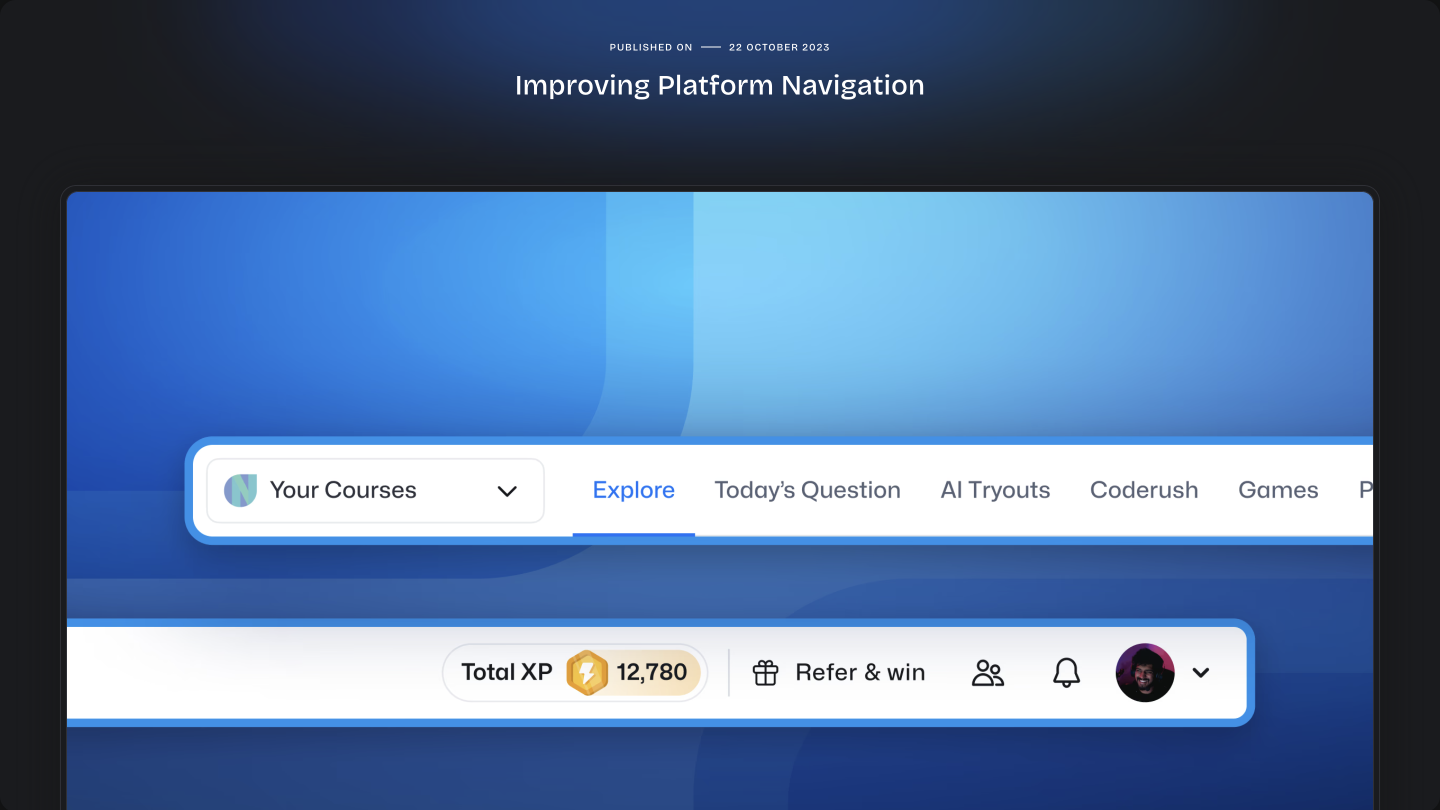
Task: Click the Refer & win link
Action: tap(860, 672)
